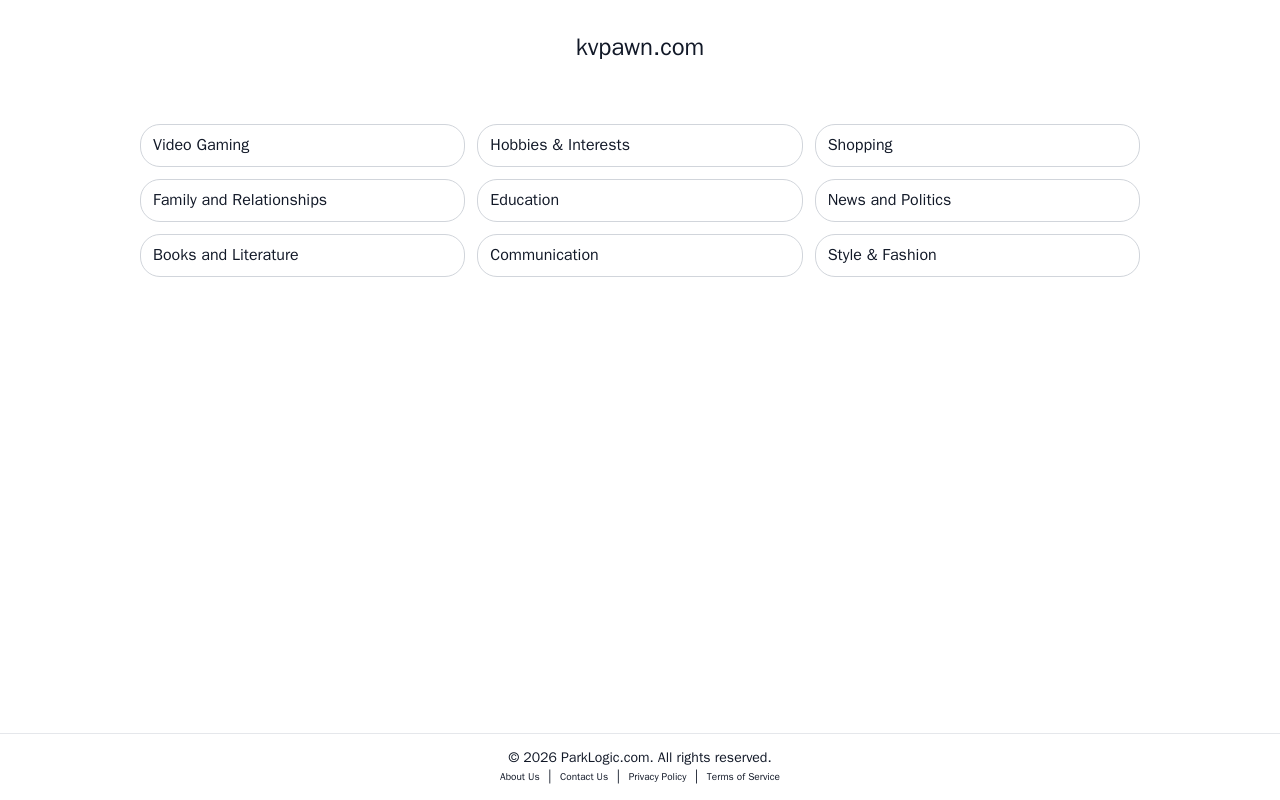This screenshot has height=800, width=1280.
Task: Browse Books and Literature
Action: click(302, 255)
